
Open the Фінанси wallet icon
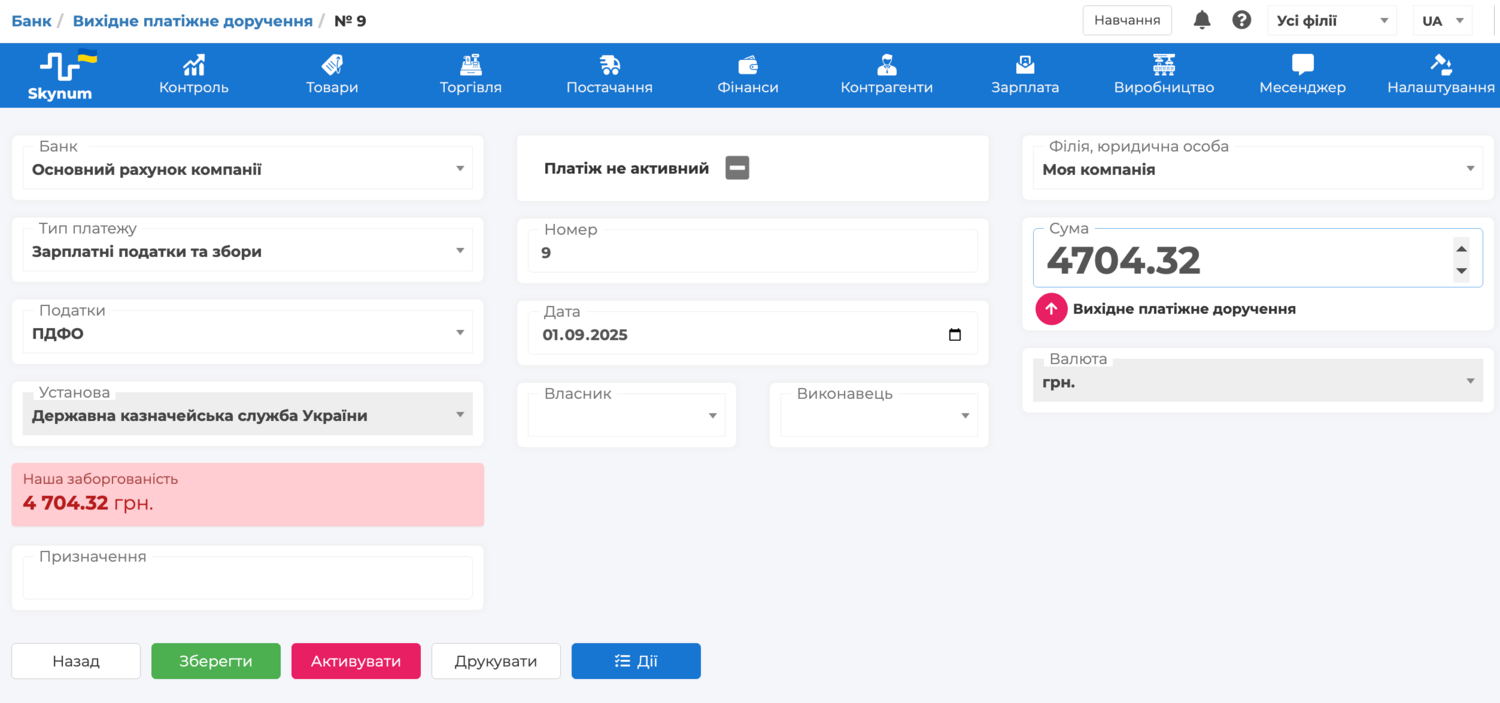(x=747, y=66)
